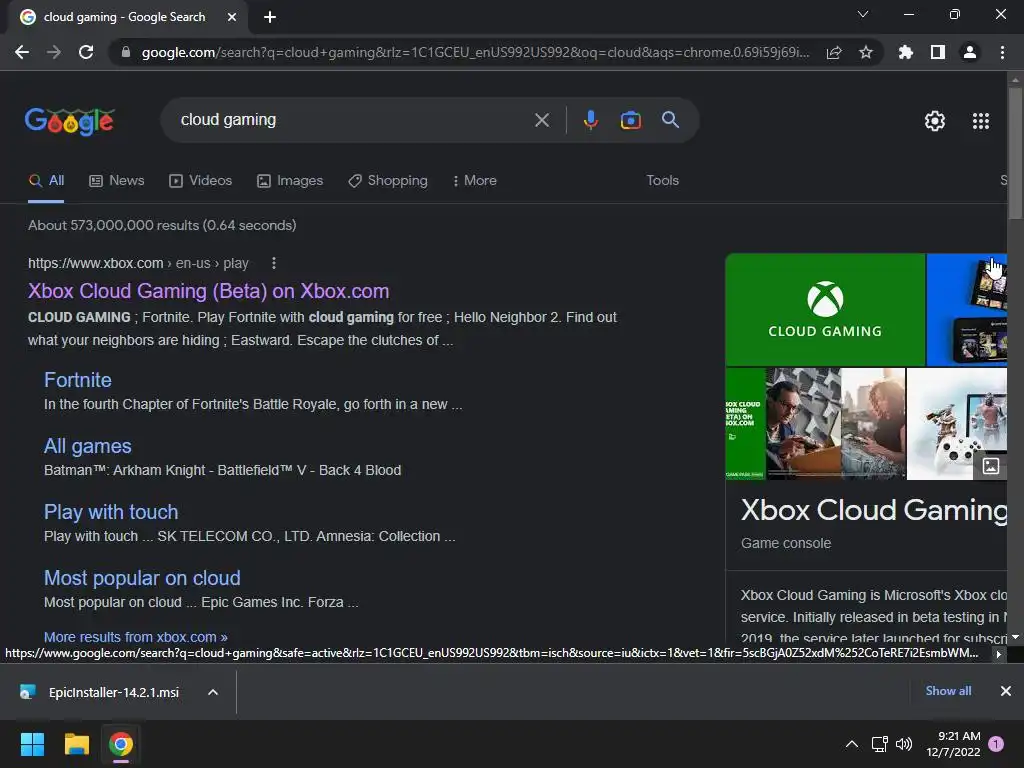Submit search with magnifier icon

670,120
